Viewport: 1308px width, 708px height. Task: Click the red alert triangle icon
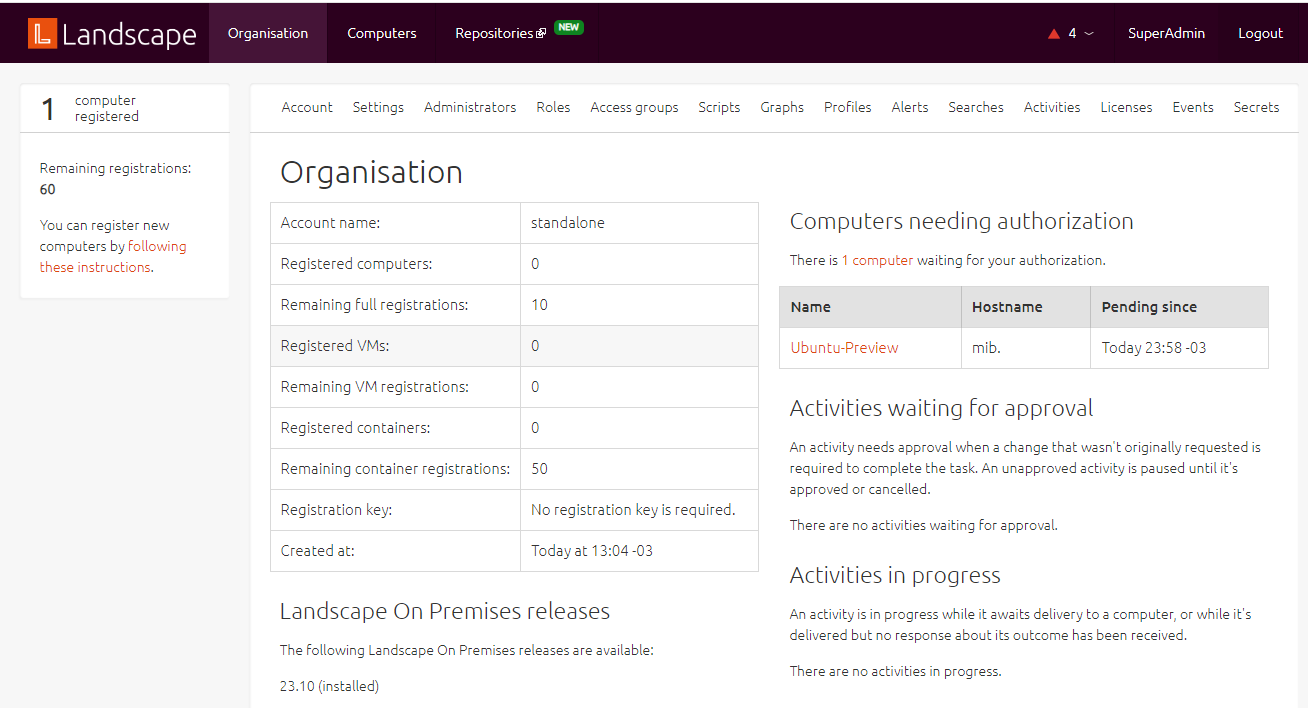[x=1053, y=34]
